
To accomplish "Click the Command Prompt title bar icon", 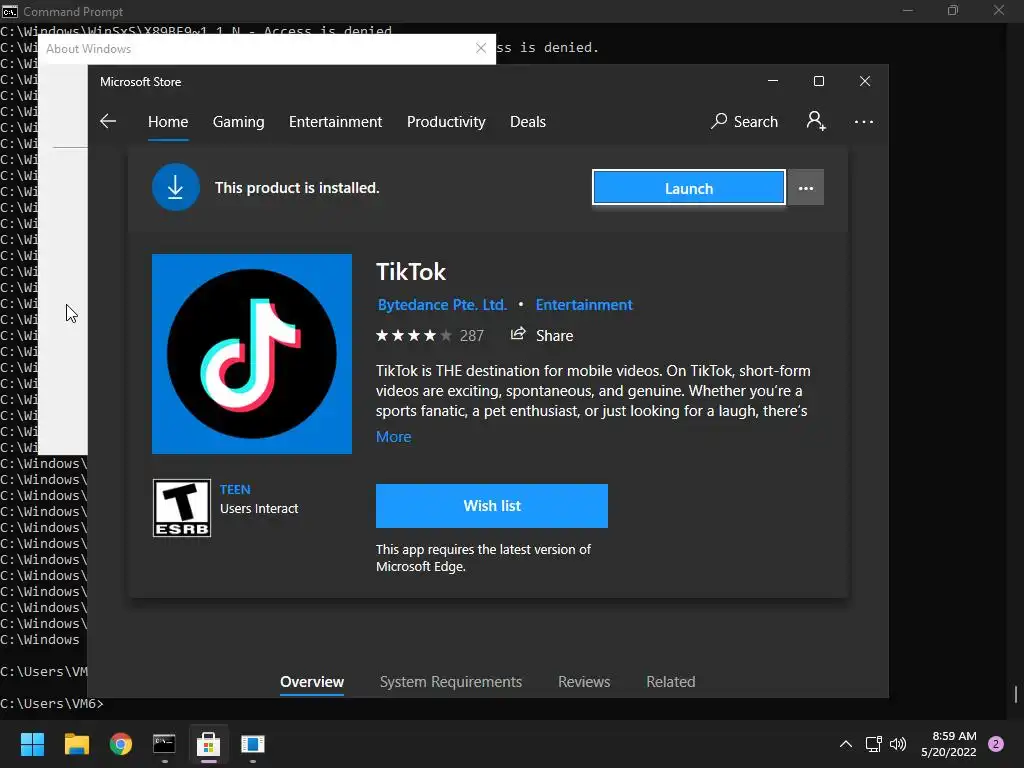I will (10, 11).
